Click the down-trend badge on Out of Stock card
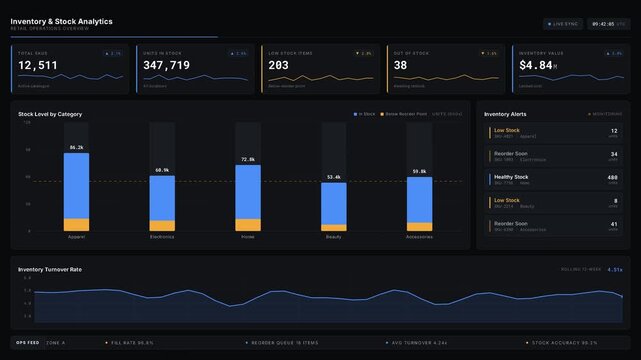This screenshot has width=641, height=360. click(489, 54)
